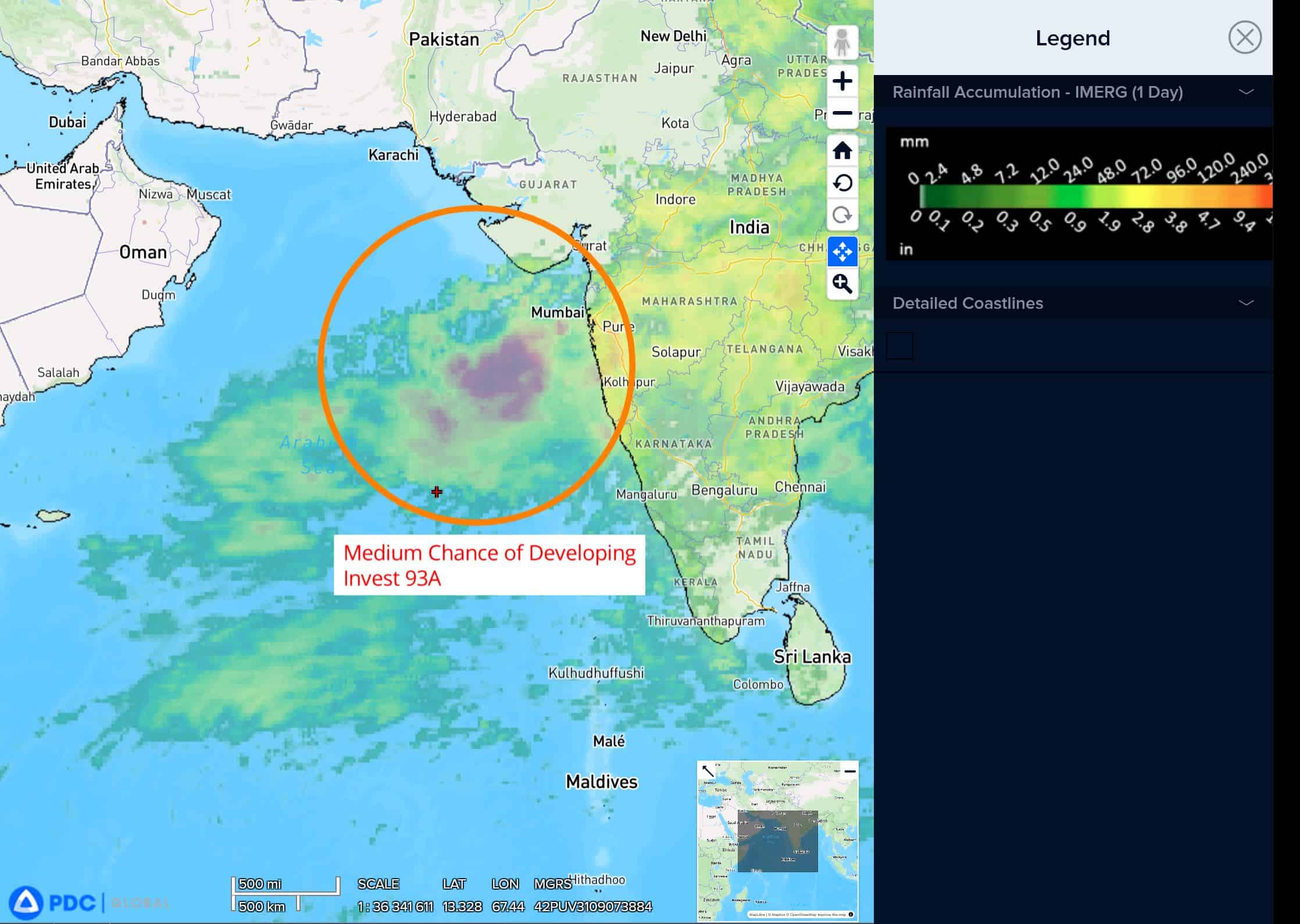1300x924 pixels.
Task: Click the Salalah city label
Action: click(58, 372)
